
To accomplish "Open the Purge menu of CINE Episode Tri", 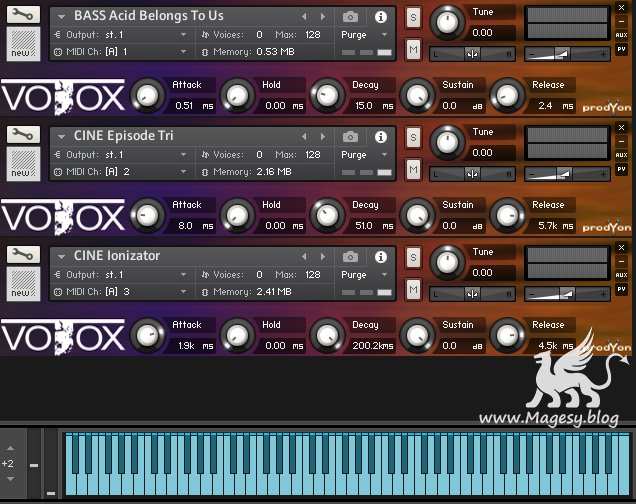I will click(x=384, y=155).
